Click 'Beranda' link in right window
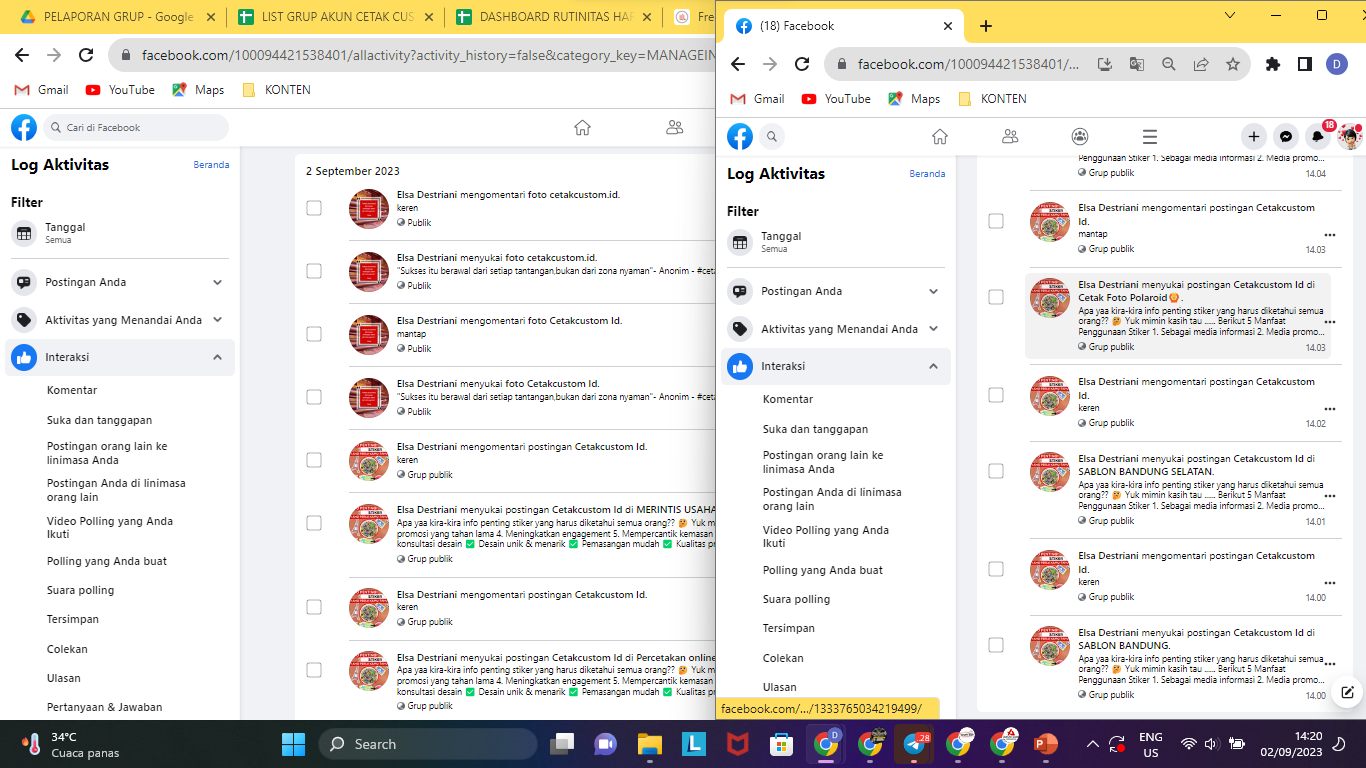This screenshot has height=768, width=1366. pos(927,174)
